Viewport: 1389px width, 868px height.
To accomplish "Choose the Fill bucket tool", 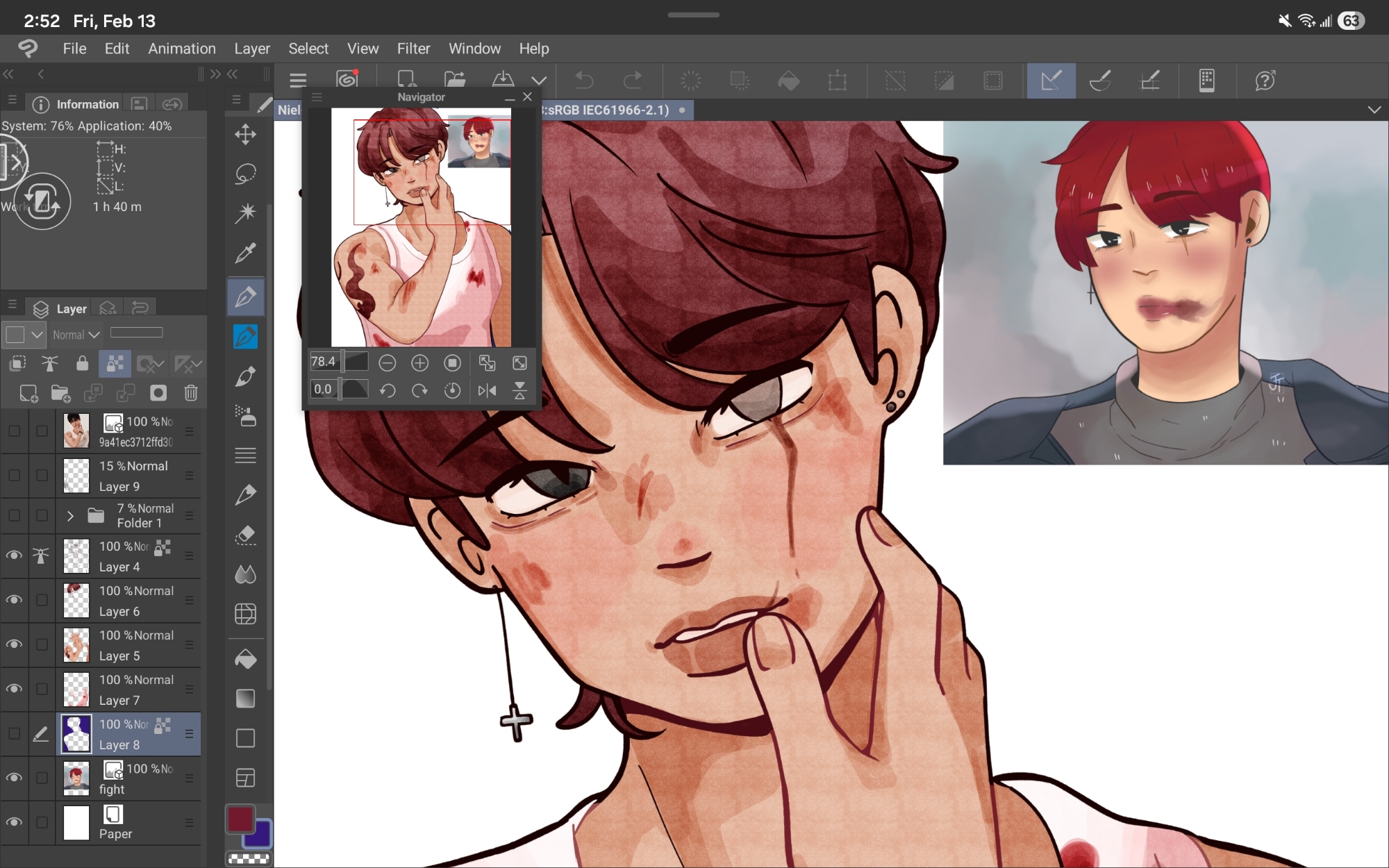I will (245, 659).
